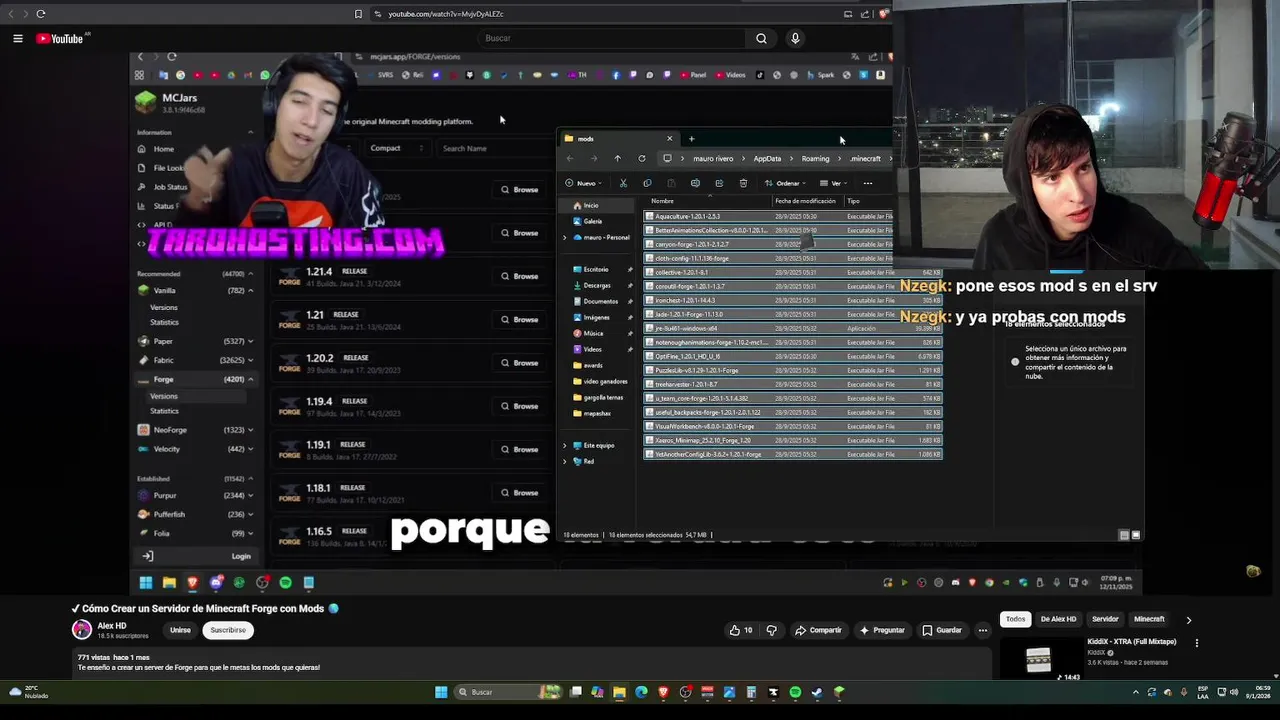Open the Windows Start menu
Screen dimensions: 1280x720
[x=441, y=692]
